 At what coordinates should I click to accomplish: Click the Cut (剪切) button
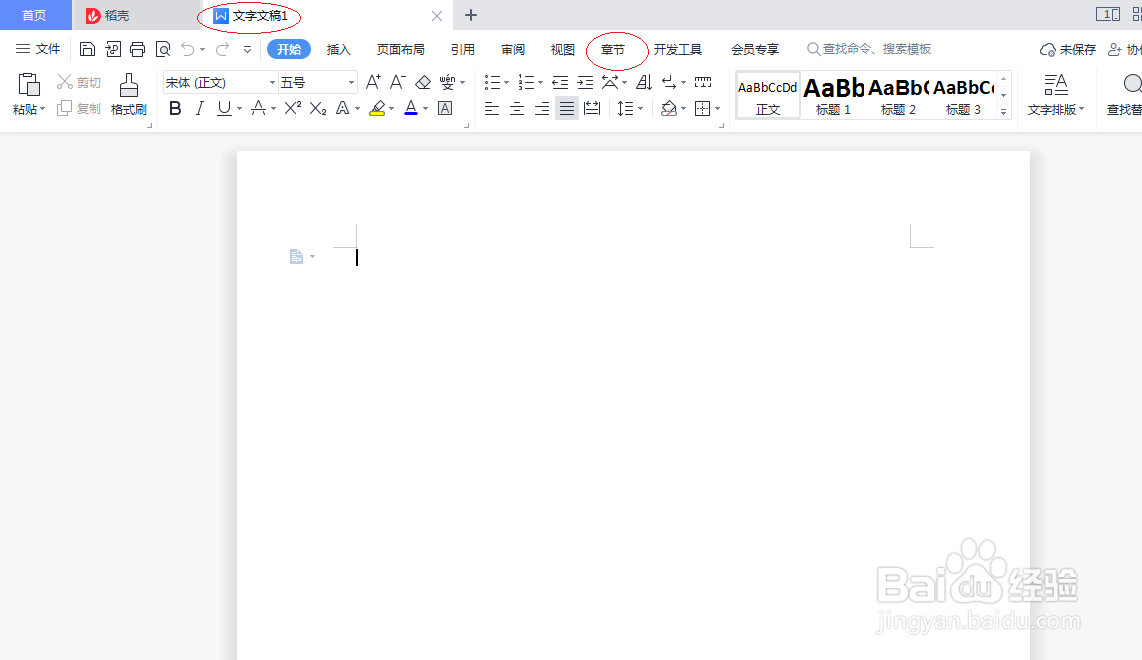[79, 82]
